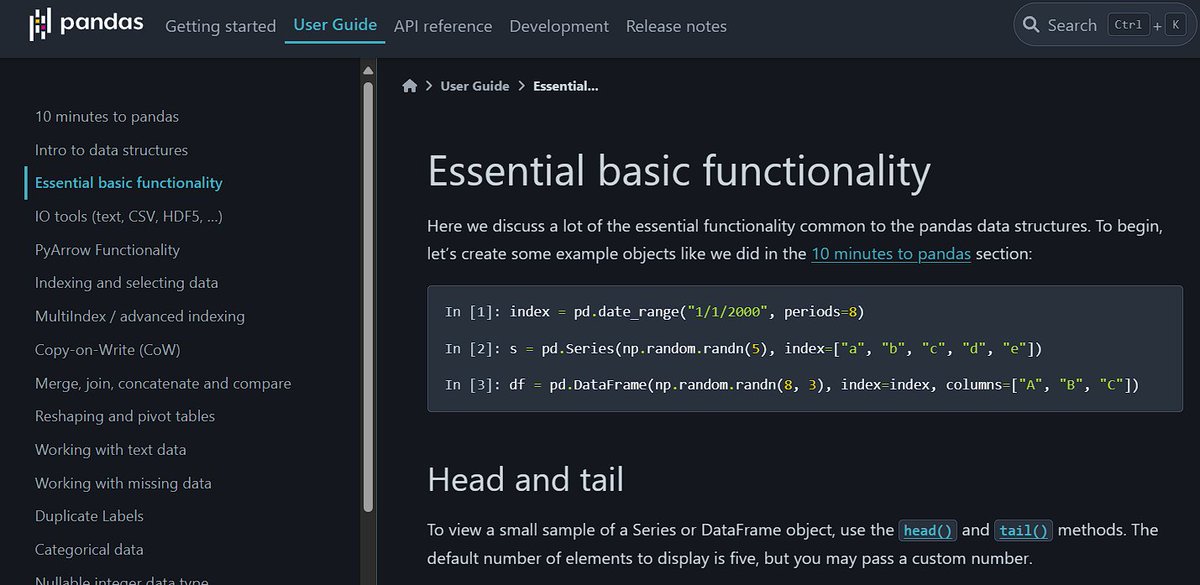Open Merge, join, concatenate and compare
1200x585 pixels.
click(163, 383)
